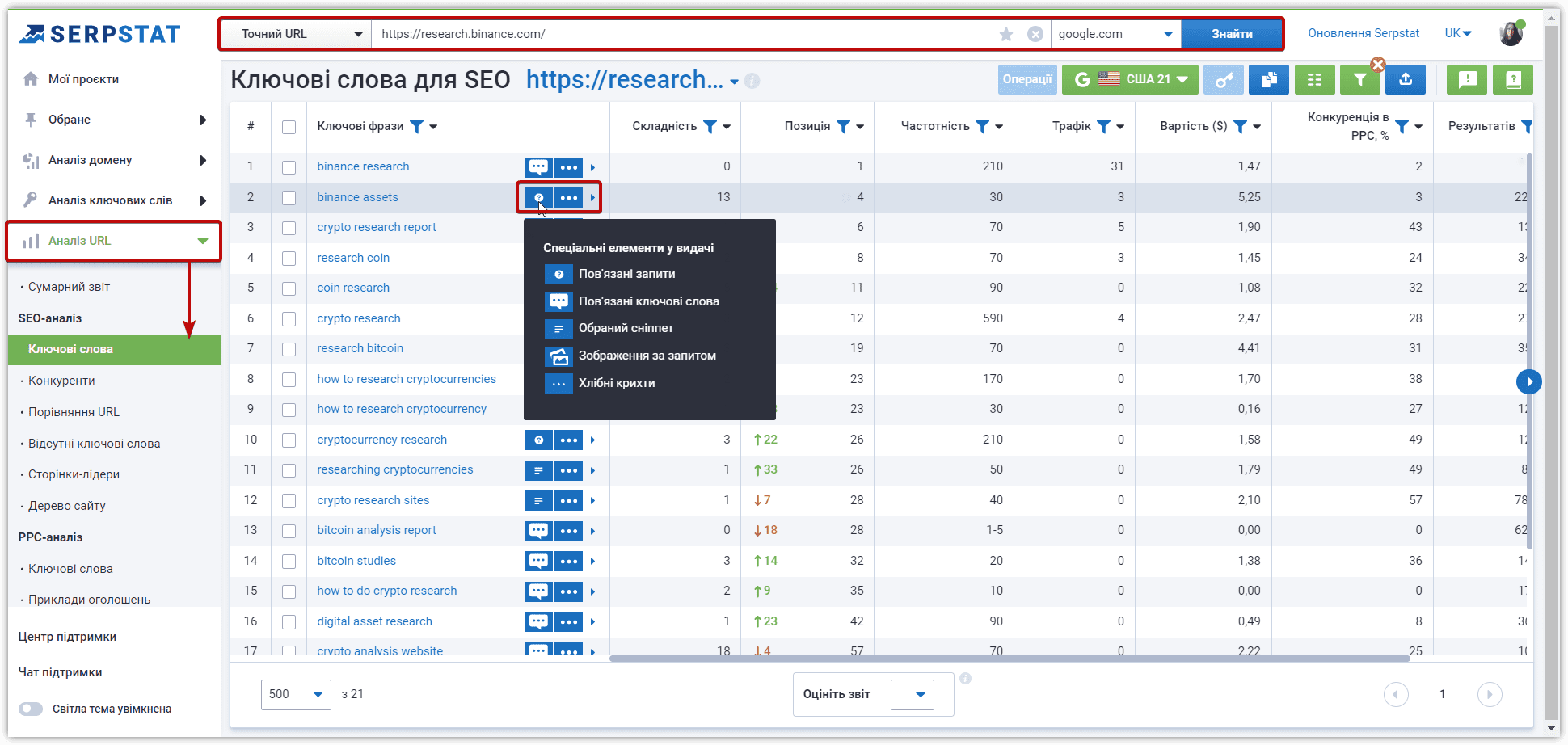
Task: Filter the Частотність column
Action: point(982,126)
